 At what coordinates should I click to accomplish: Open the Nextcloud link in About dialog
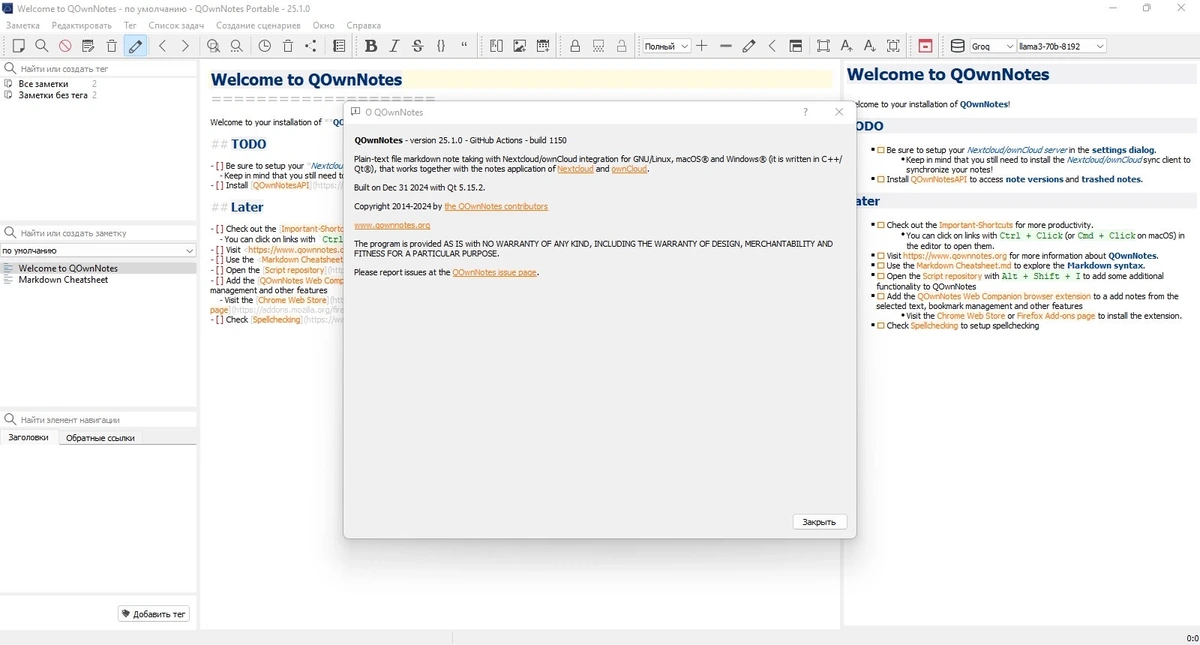coord(575,169)
